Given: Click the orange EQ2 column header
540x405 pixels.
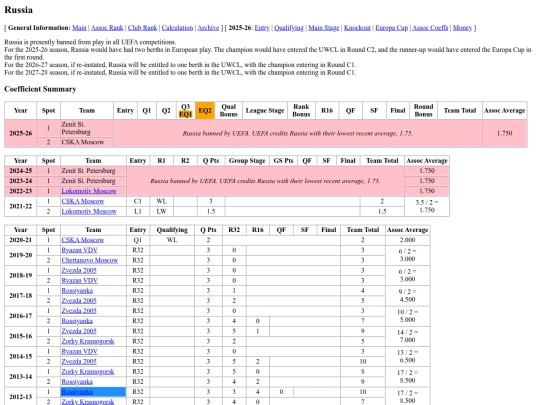Looking at the screenshot, I should (x=205, y=111).
